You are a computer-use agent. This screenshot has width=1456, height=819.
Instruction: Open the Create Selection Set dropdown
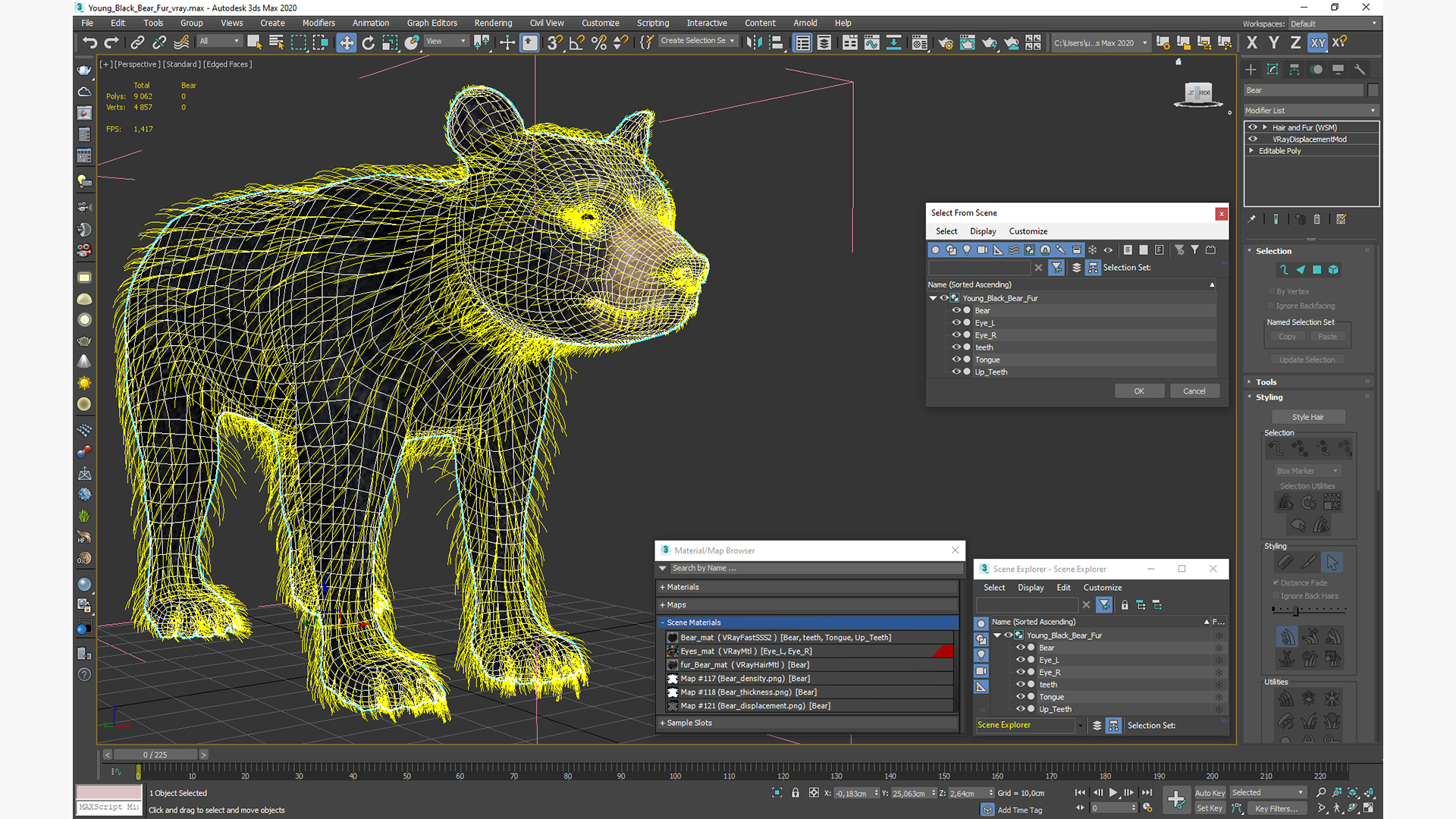point(698,41)
